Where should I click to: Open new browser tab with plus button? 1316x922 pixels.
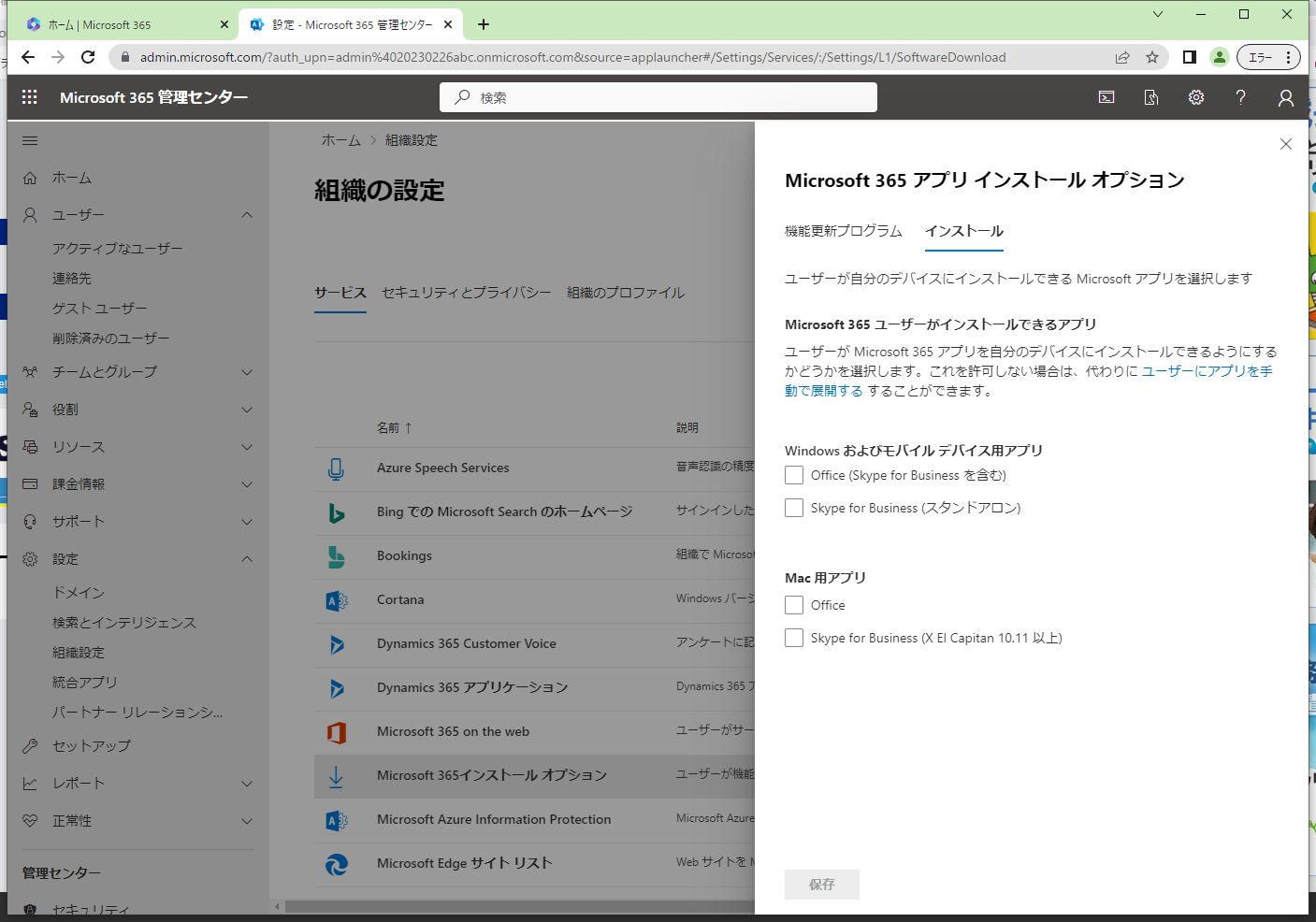[x=484, y=25]
